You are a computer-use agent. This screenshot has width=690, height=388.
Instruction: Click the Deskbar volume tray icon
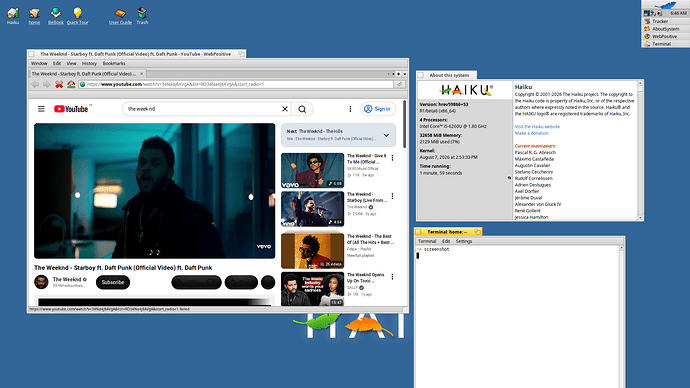tap(660, 13)
